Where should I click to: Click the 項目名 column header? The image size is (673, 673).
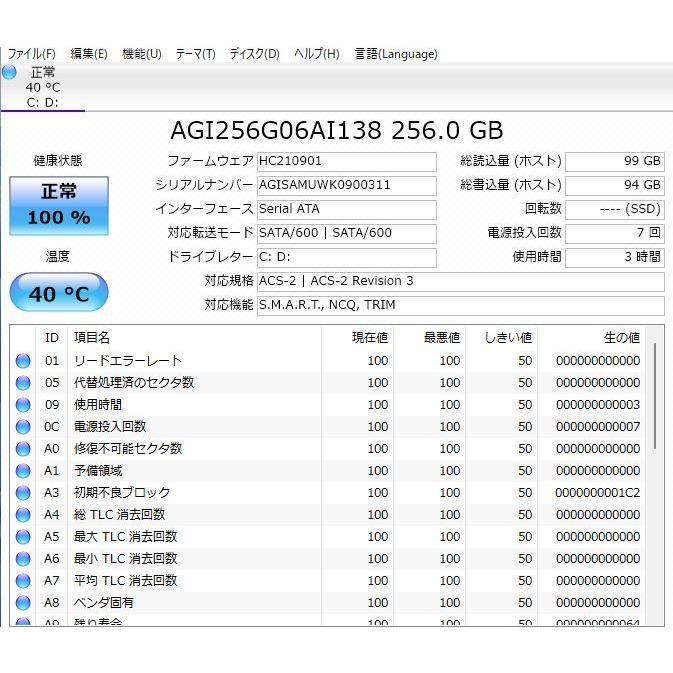(x=195, y=338)
